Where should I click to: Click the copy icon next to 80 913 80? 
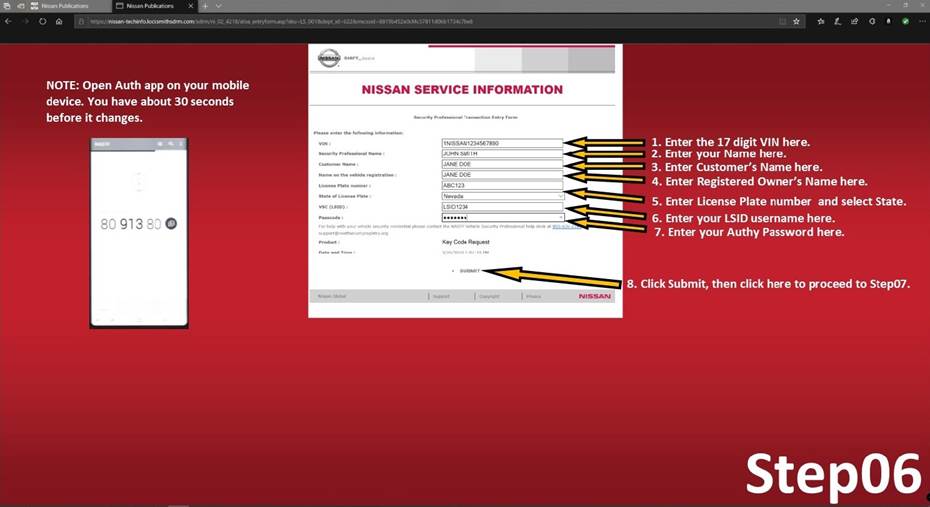(x=171, y=224)
